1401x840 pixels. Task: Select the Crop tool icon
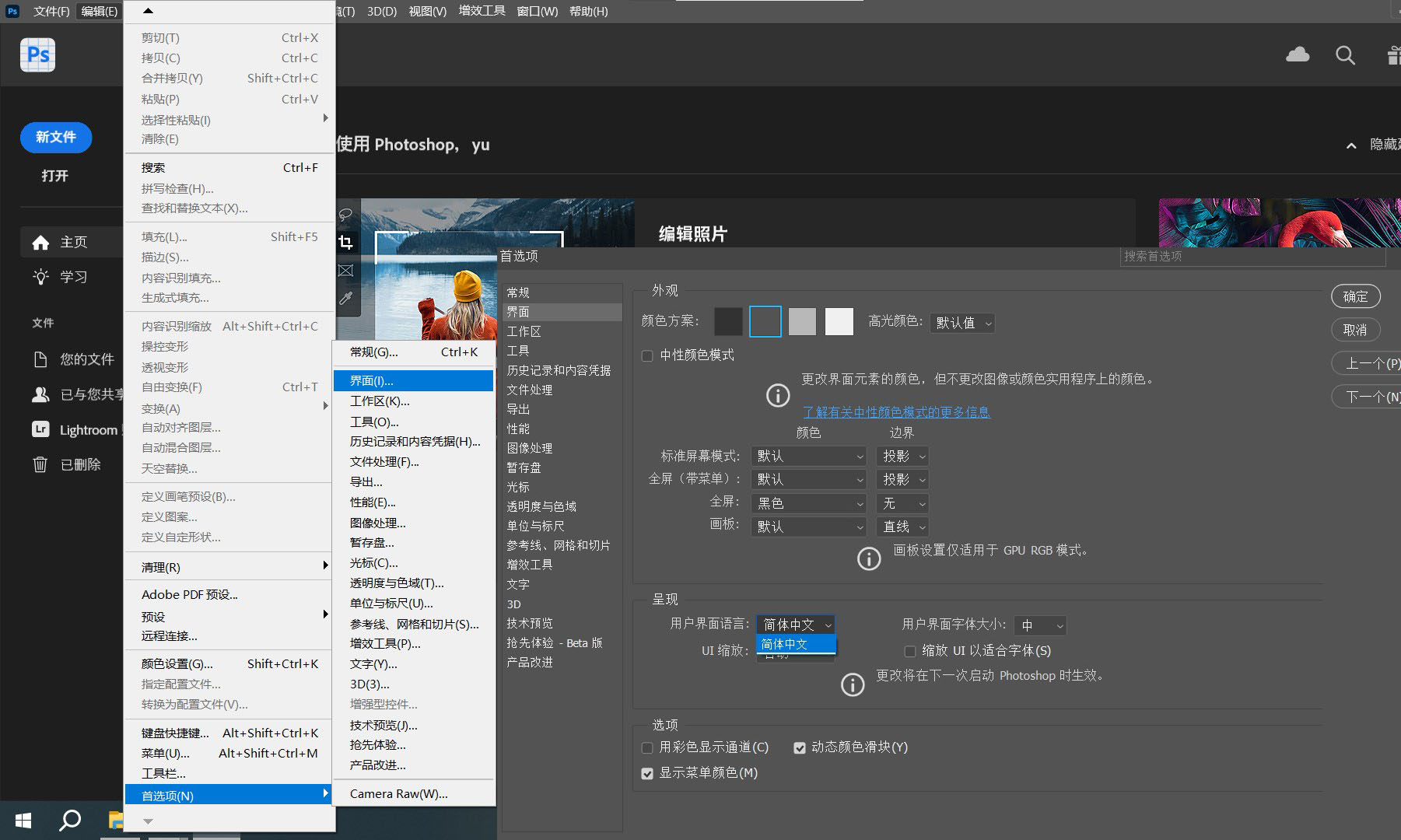[x=345, y=243]
